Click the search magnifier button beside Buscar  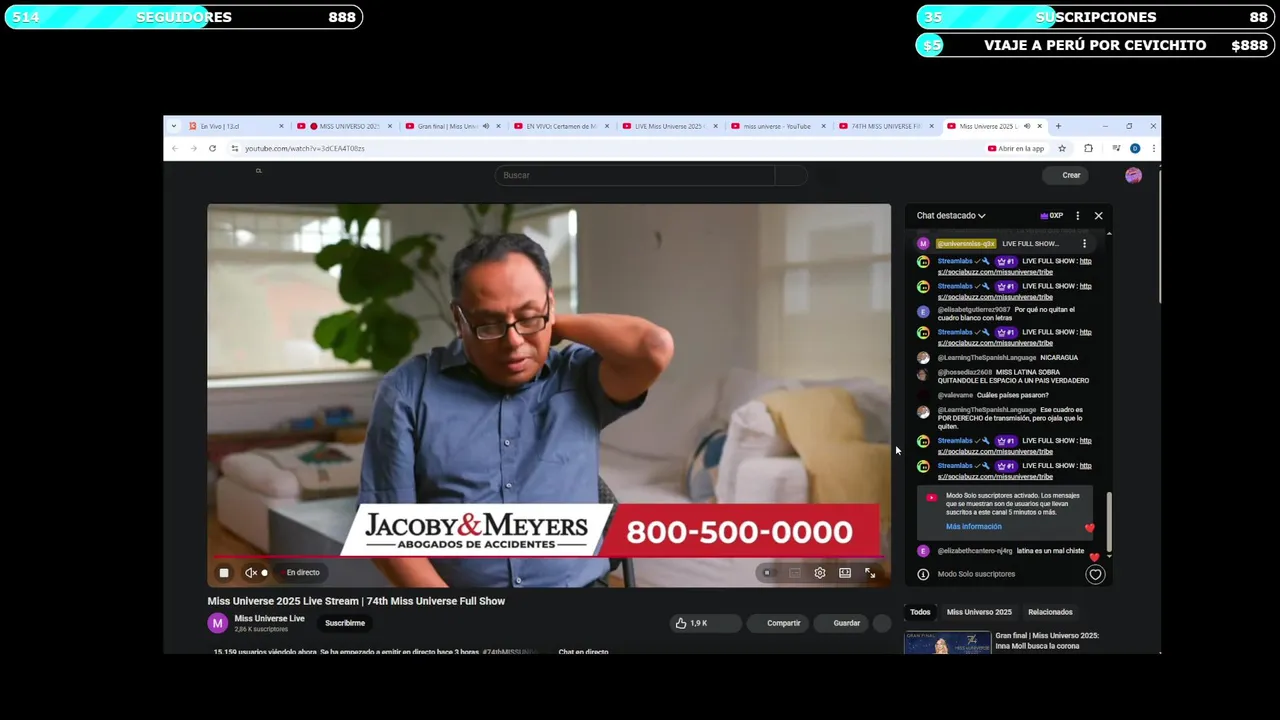click(791, 175)
